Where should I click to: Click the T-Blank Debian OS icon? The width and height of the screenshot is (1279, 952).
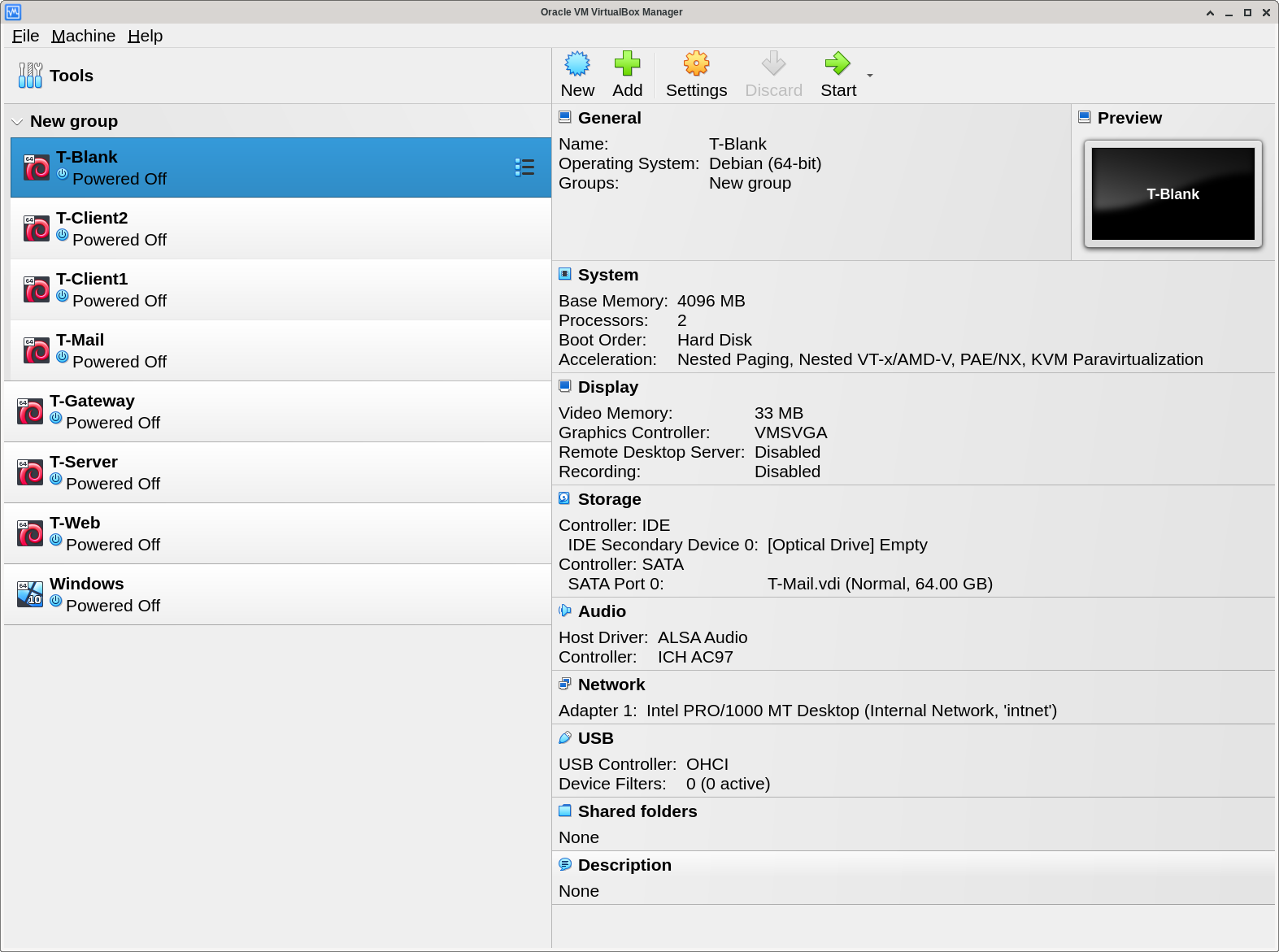[37, 167]
